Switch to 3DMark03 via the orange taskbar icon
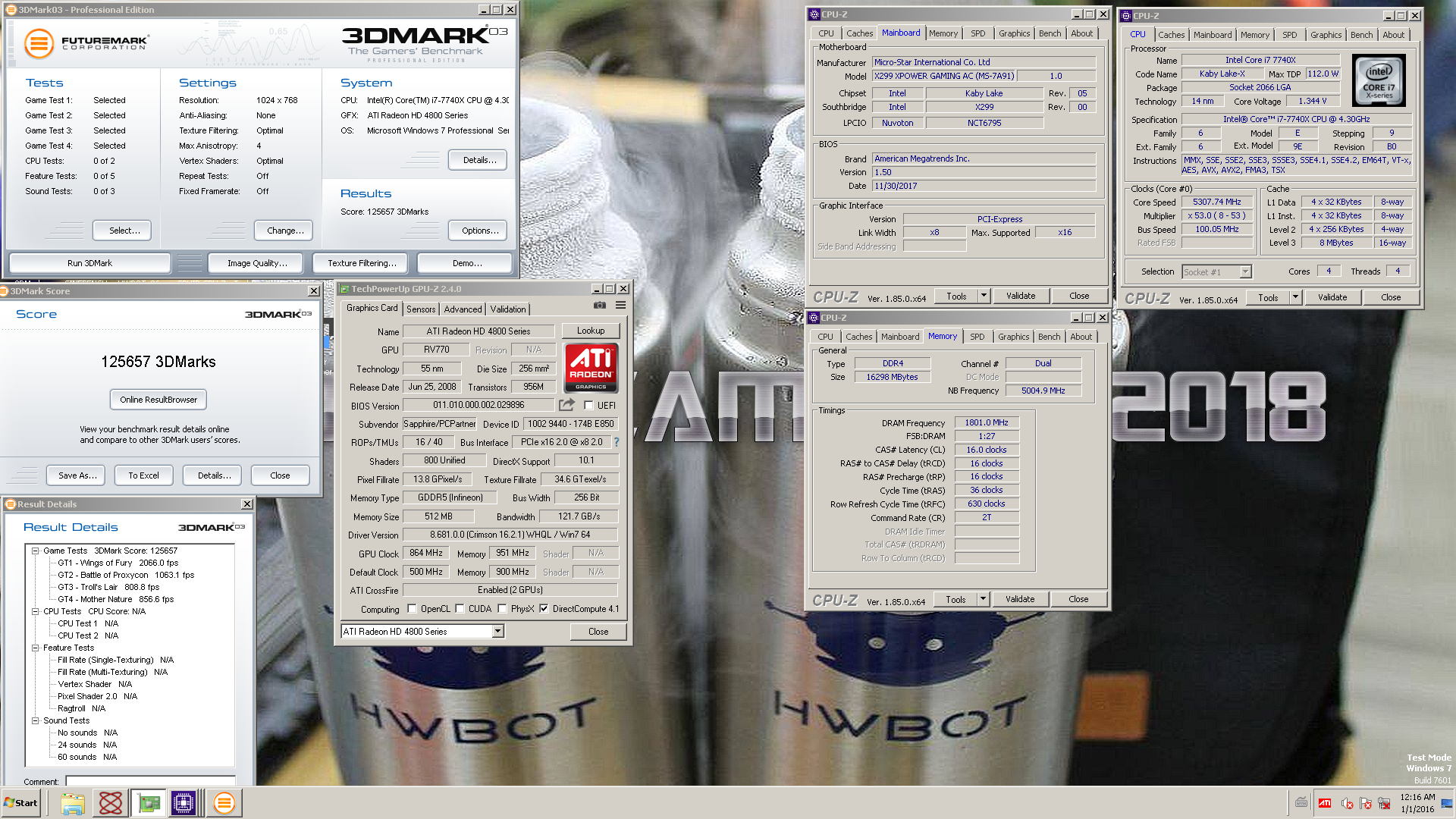 pyautogui.click(x=224, y=803)
